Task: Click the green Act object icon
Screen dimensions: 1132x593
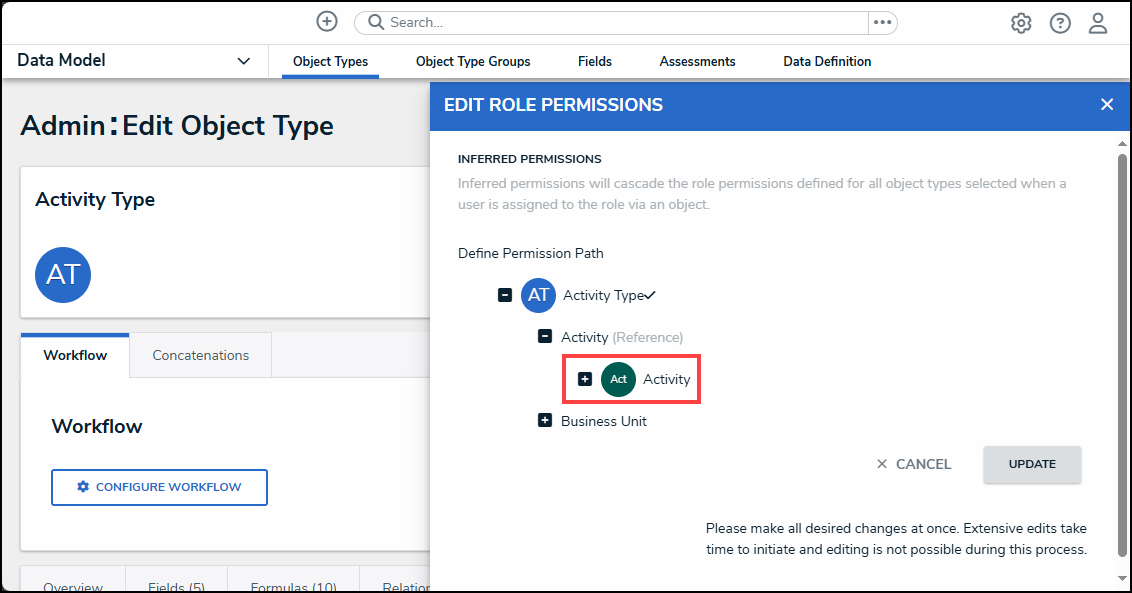Action: tap(618, 380)
